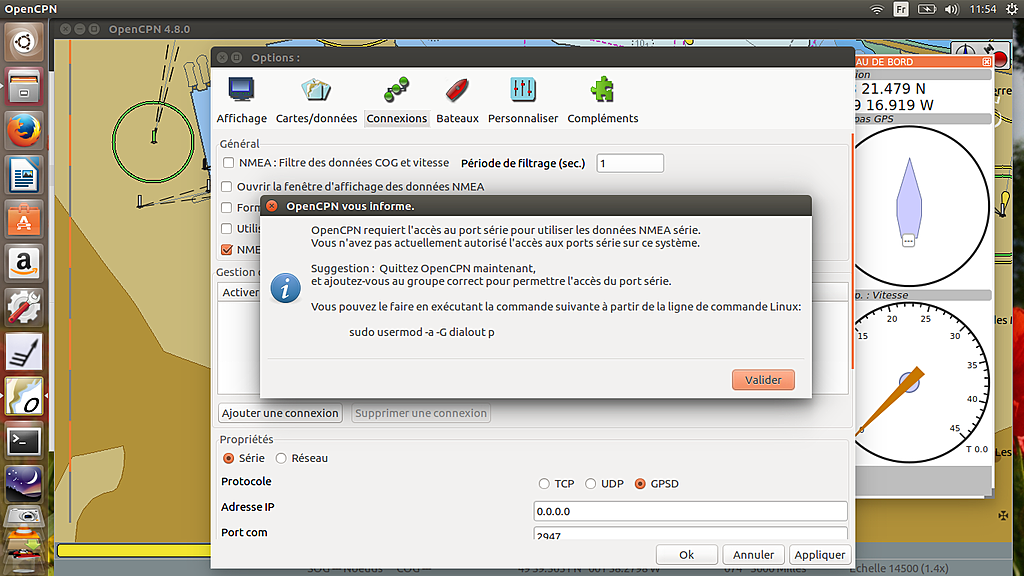
Task: Open LibreOffice Writer from the launcher
Action: (24, 176)
